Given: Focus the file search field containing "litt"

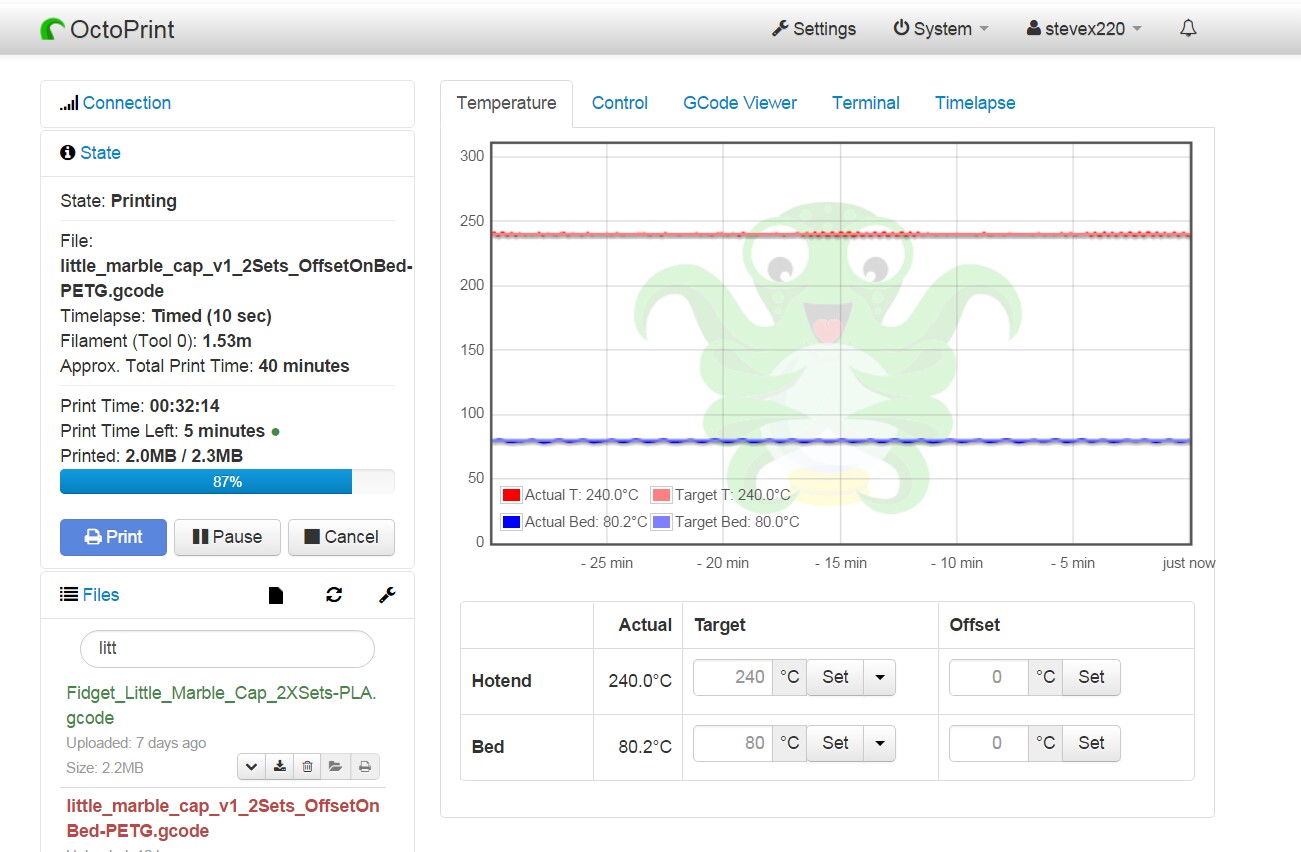Looking at the screenshot, I should point(227,648).
